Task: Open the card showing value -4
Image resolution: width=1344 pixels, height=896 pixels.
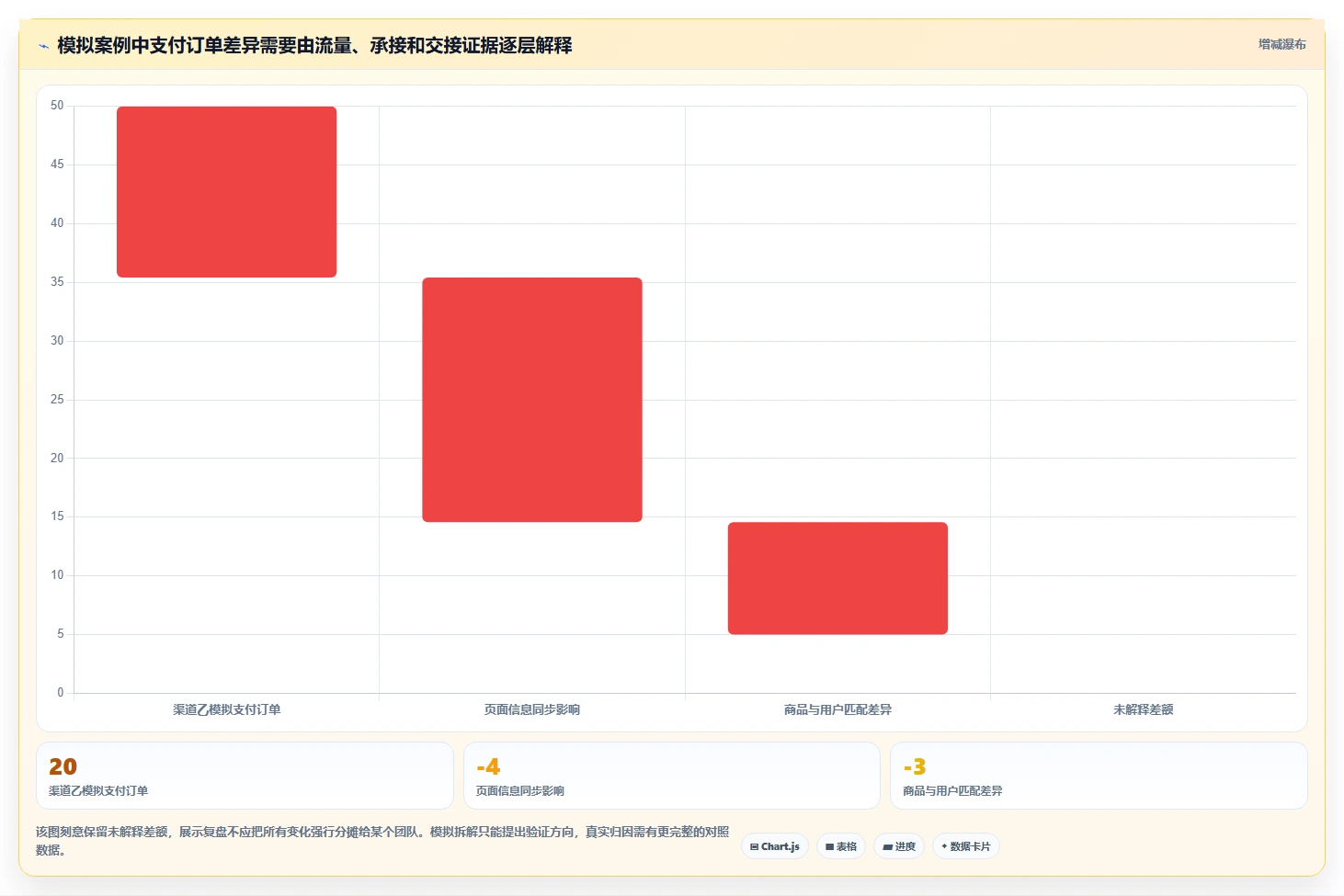Action: pos(672,776)
